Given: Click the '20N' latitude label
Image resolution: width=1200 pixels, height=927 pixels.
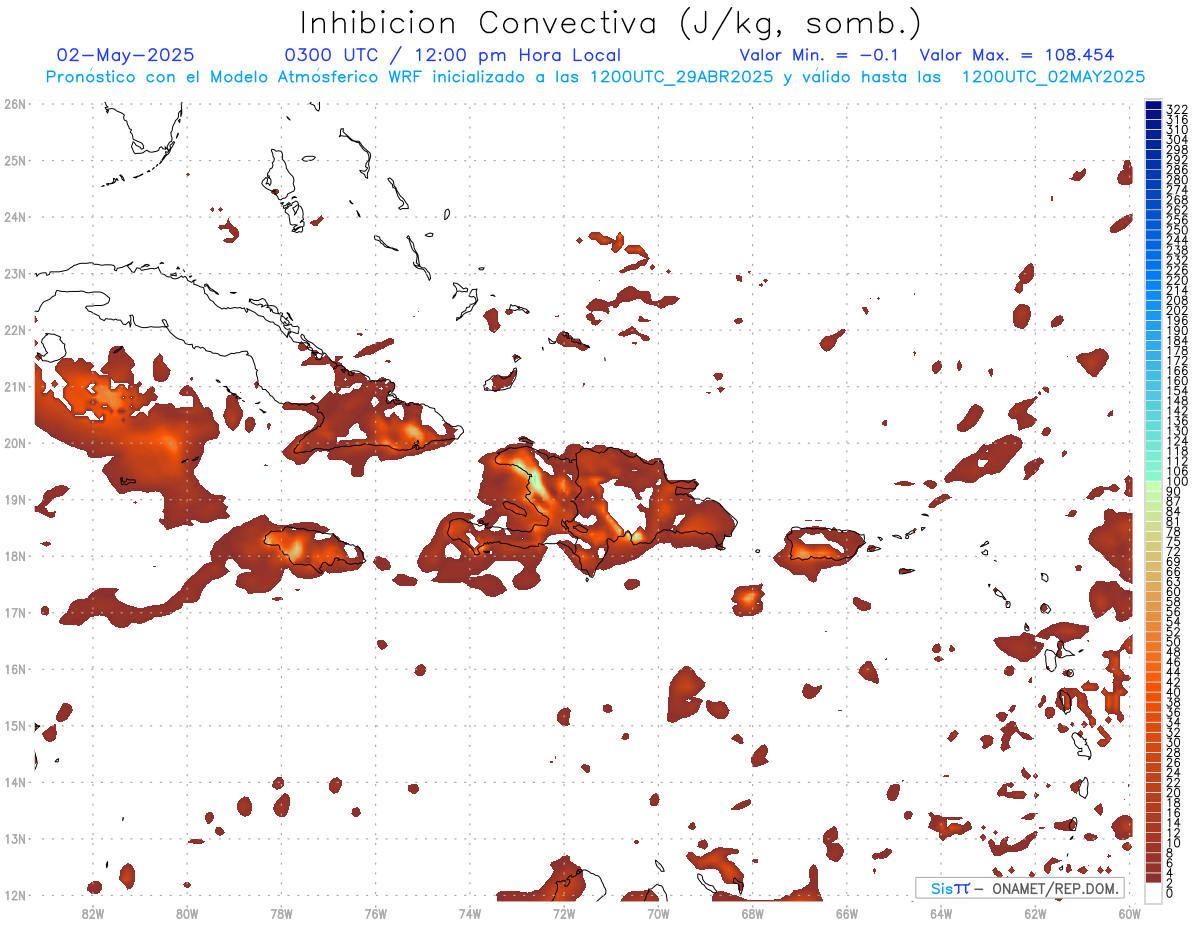Looking at the screenshot, I should [14, 443].
